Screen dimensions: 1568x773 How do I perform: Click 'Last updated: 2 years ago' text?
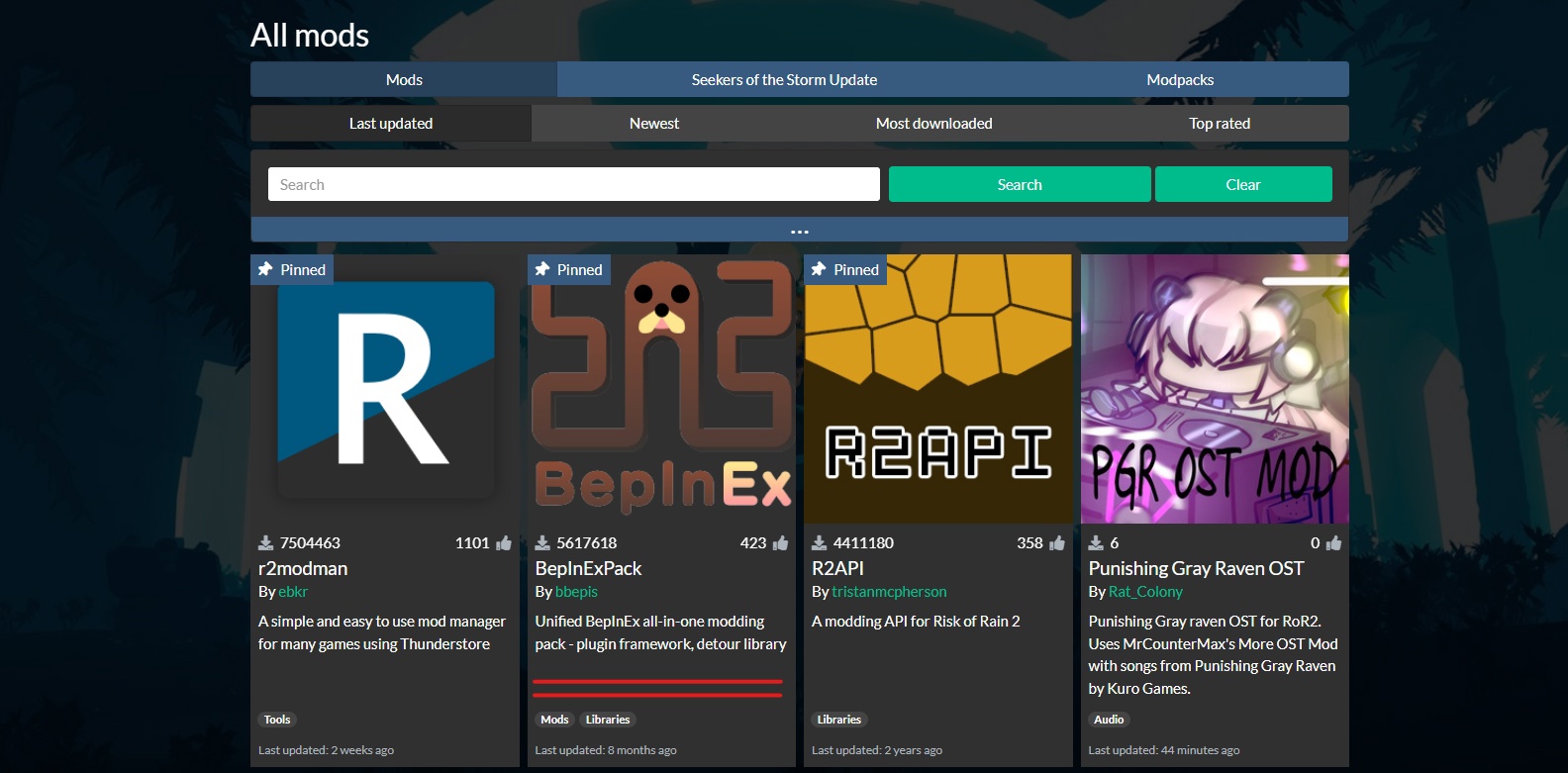pyautogui.click(x=877, y=750)
